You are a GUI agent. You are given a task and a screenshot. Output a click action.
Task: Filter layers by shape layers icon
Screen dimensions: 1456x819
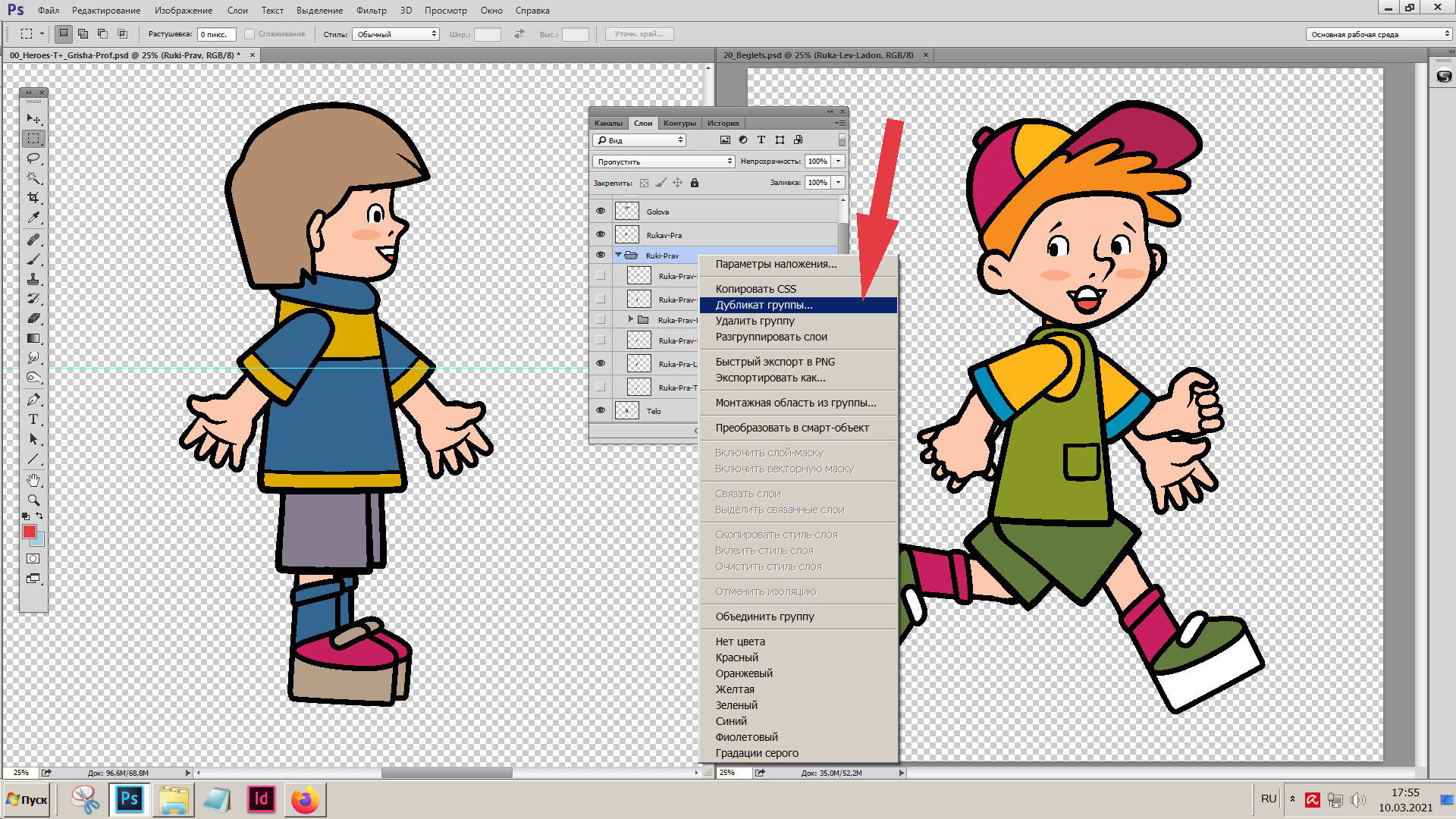tap(780, 140)
